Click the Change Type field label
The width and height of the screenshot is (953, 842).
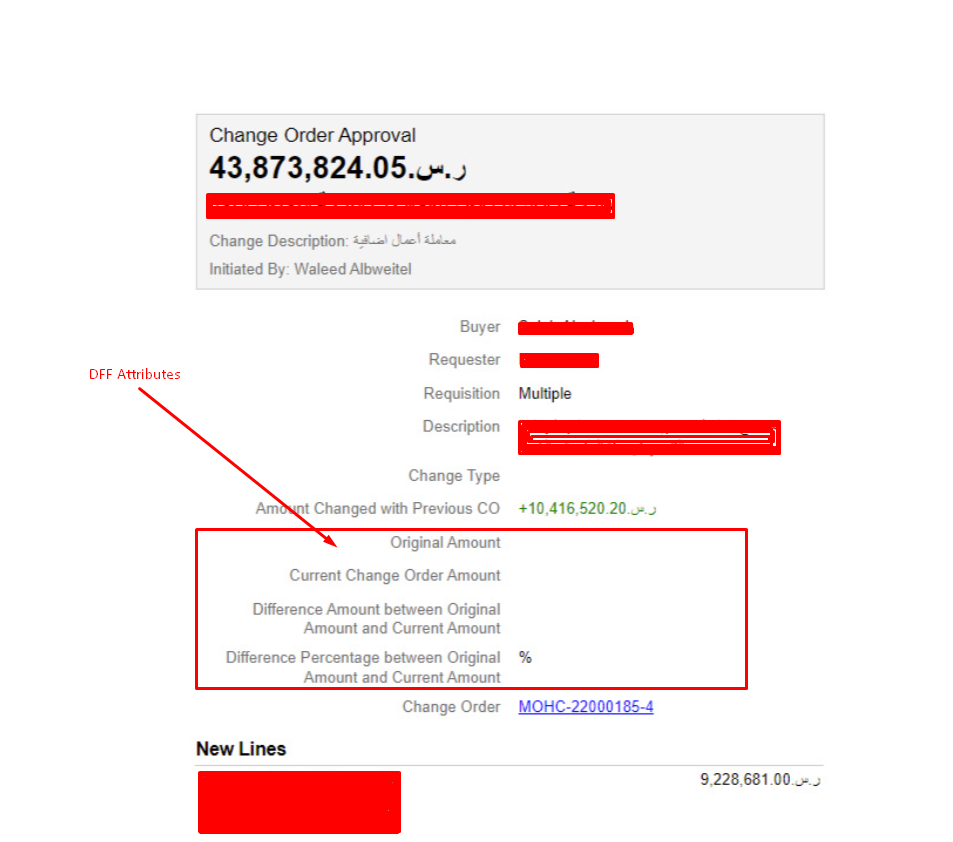click(x=454, y=476)
